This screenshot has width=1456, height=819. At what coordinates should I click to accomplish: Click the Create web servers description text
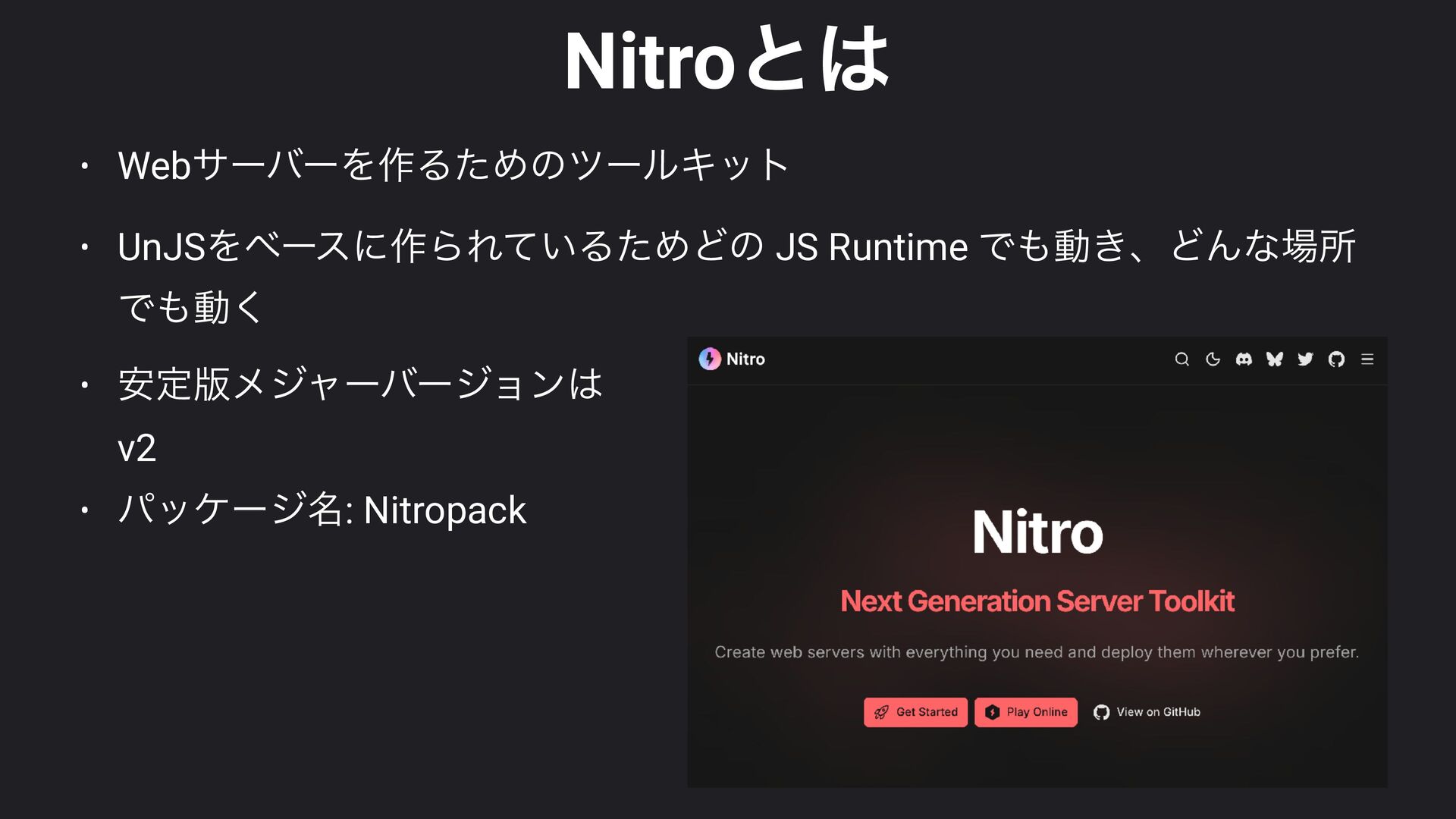click(x=1037, y=652)
